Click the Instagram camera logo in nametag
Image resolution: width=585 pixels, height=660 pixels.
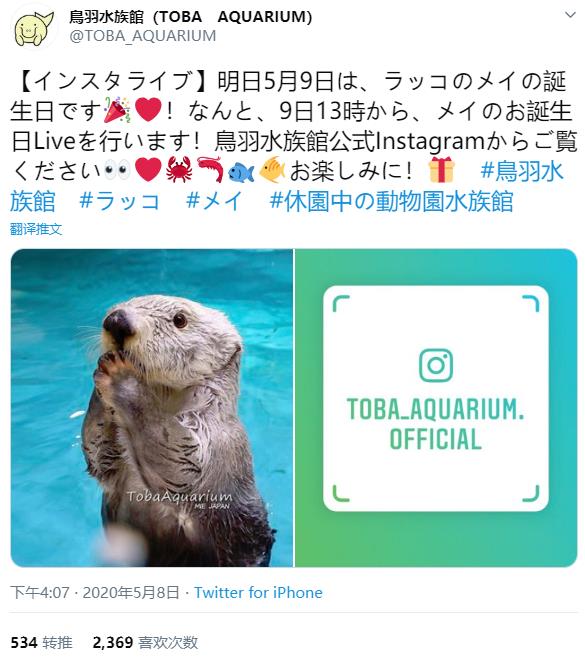436,365
